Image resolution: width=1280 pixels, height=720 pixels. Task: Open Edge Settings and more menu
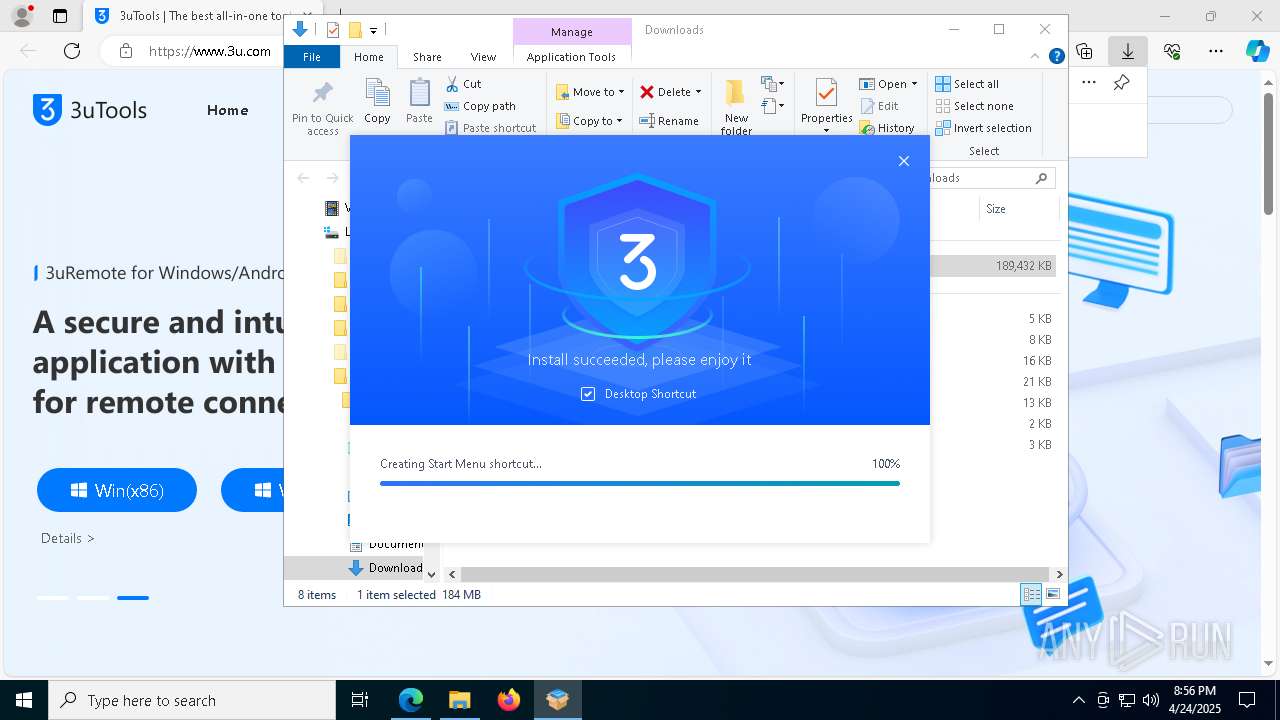(x=1216, y=50)
